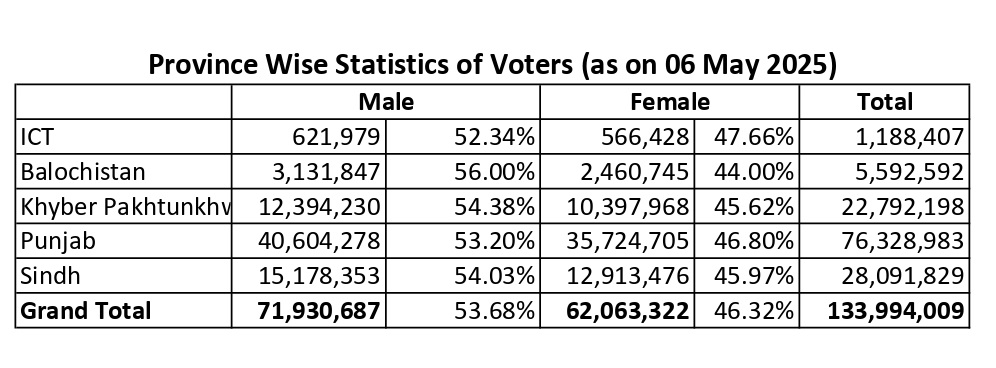This screenshot has width=996, height=368.
Task: Click the Khyber Pakhtunkhwa row label
Action: (x=124, y=207)
